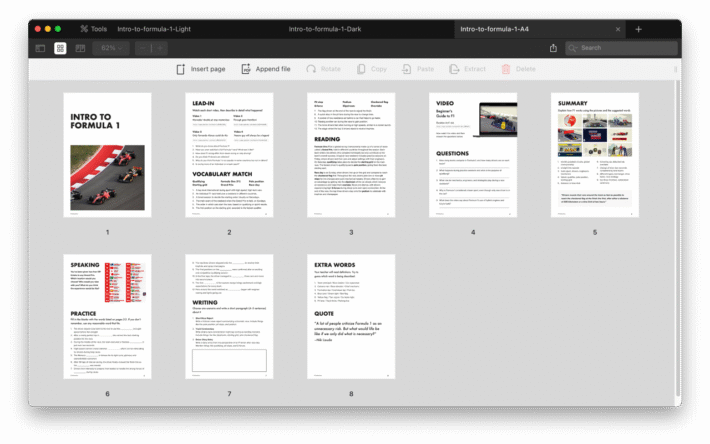Select the page thumbnails grid view
Screen dimensions: 710x444
(x=60, y=48)
